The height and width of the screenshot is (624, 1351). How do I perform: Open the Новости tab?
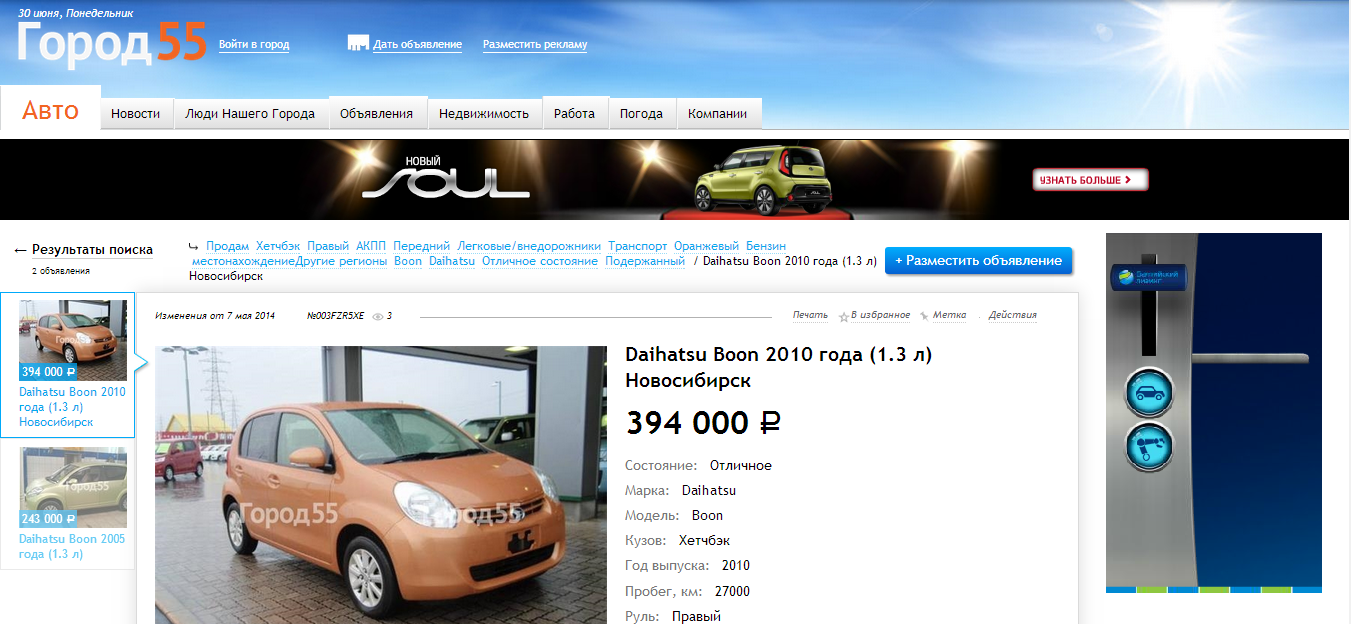pos(136,114)
